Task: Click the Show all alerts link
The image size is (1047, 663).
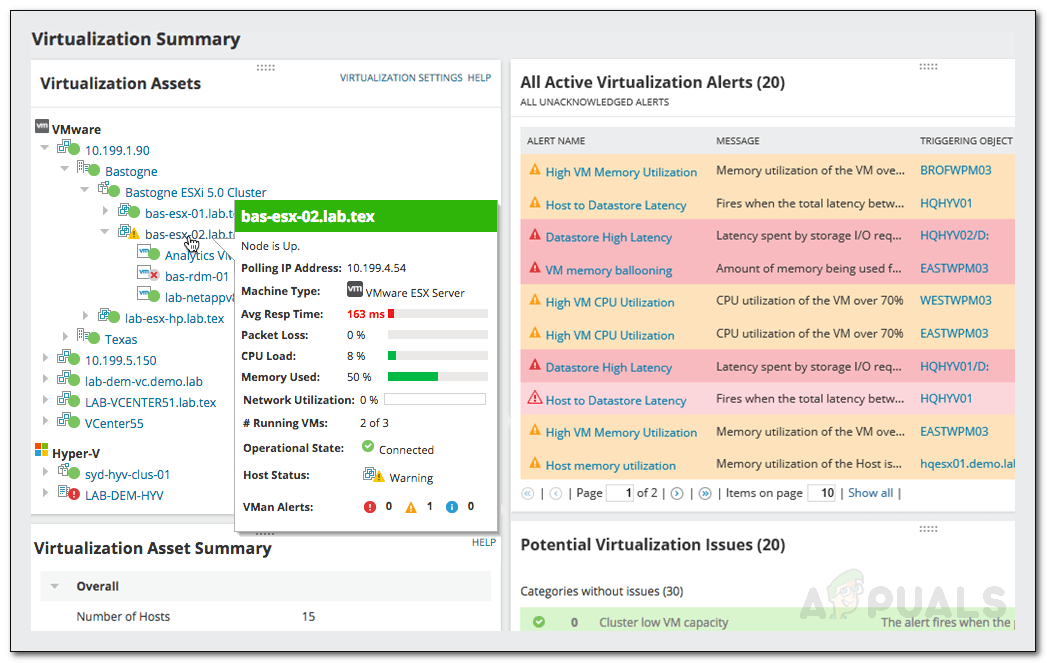Action: [x=870, y=493]
